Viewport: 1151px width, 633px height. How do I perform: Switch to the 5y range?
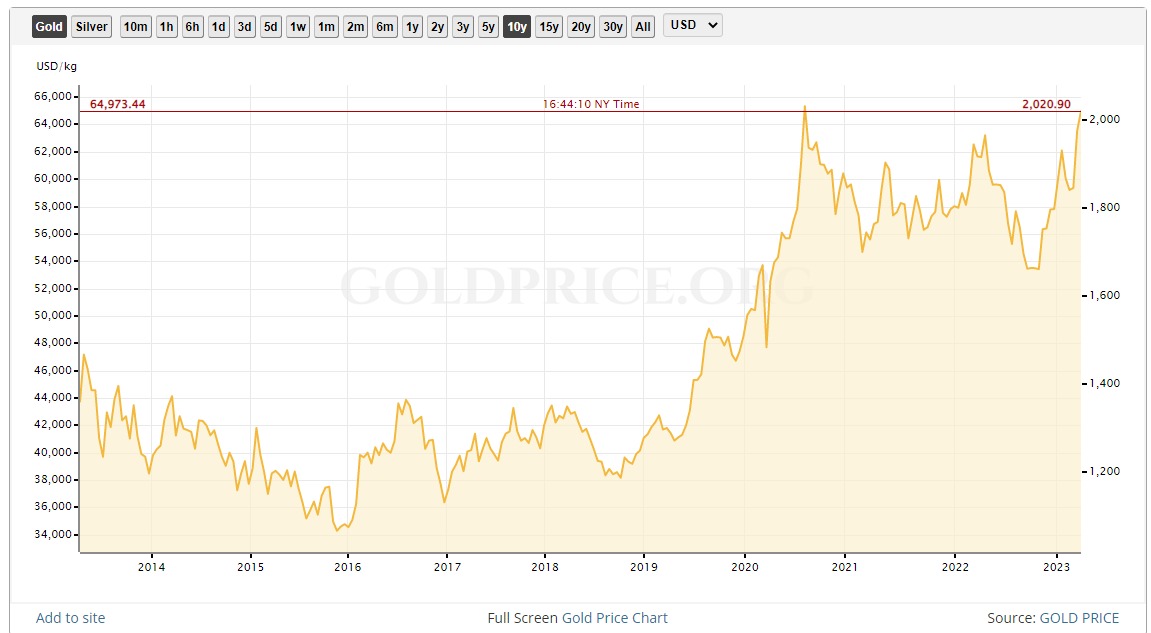point(487,26)
